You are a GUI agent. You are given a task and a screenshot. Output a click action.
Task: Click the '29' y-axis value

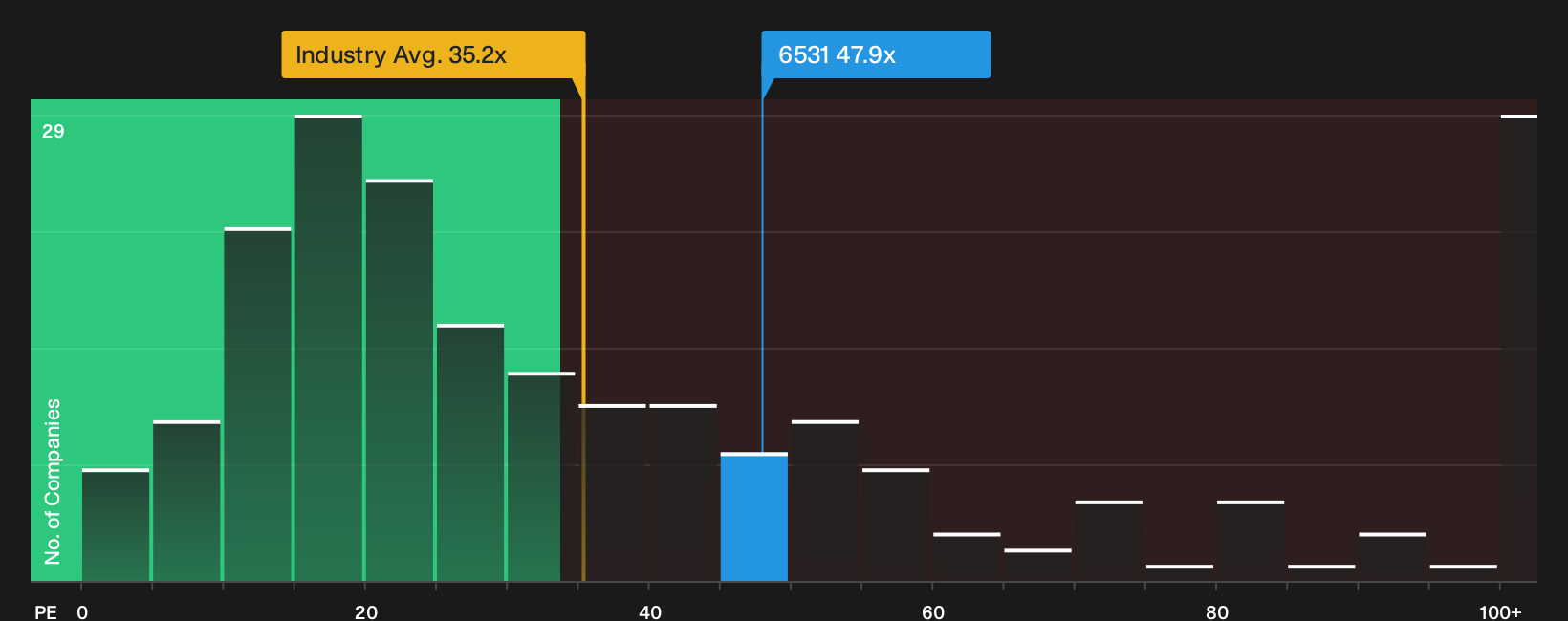click(x=54, y=131)
